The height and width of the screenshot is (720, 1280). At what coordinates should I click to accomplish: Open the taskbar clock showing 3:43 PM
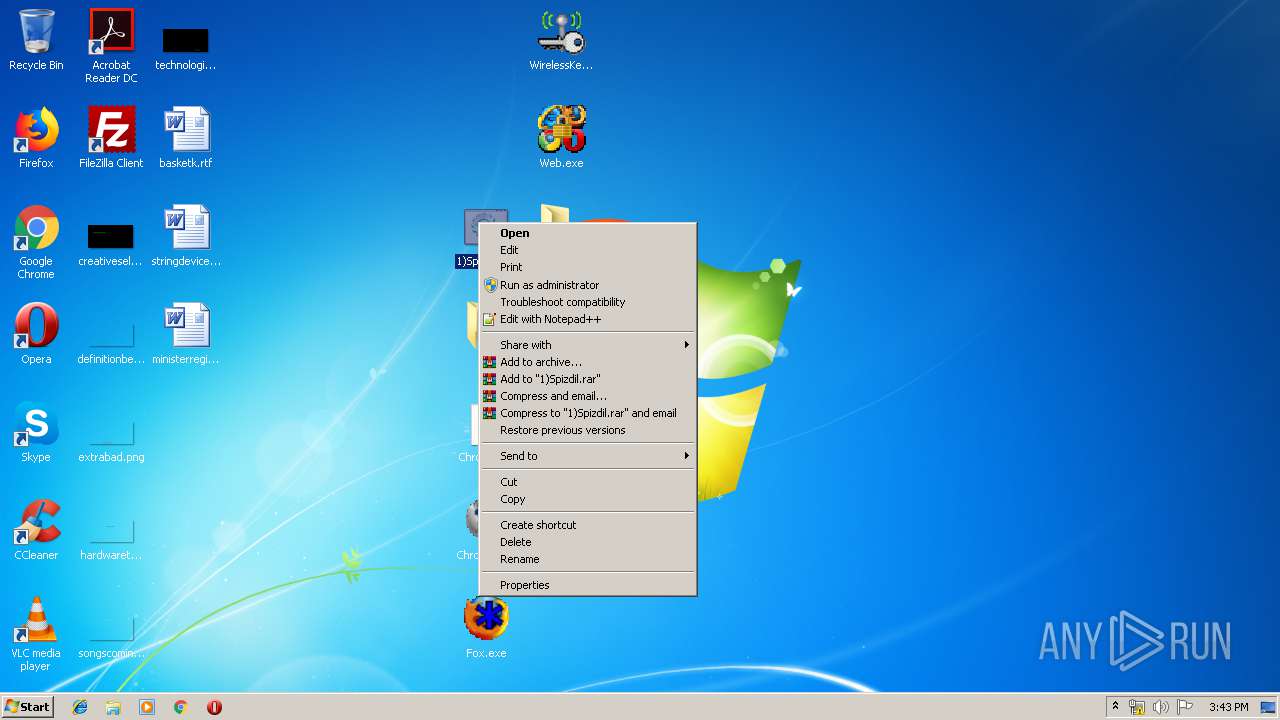tap(1228, 707)
